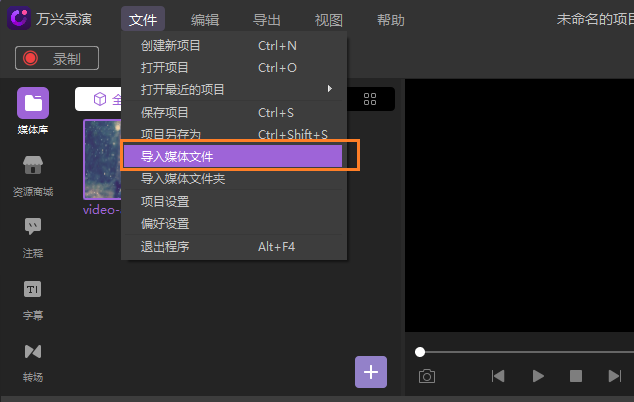
Task: Open the 注释 annotations panel
Action: coord(33,239)
